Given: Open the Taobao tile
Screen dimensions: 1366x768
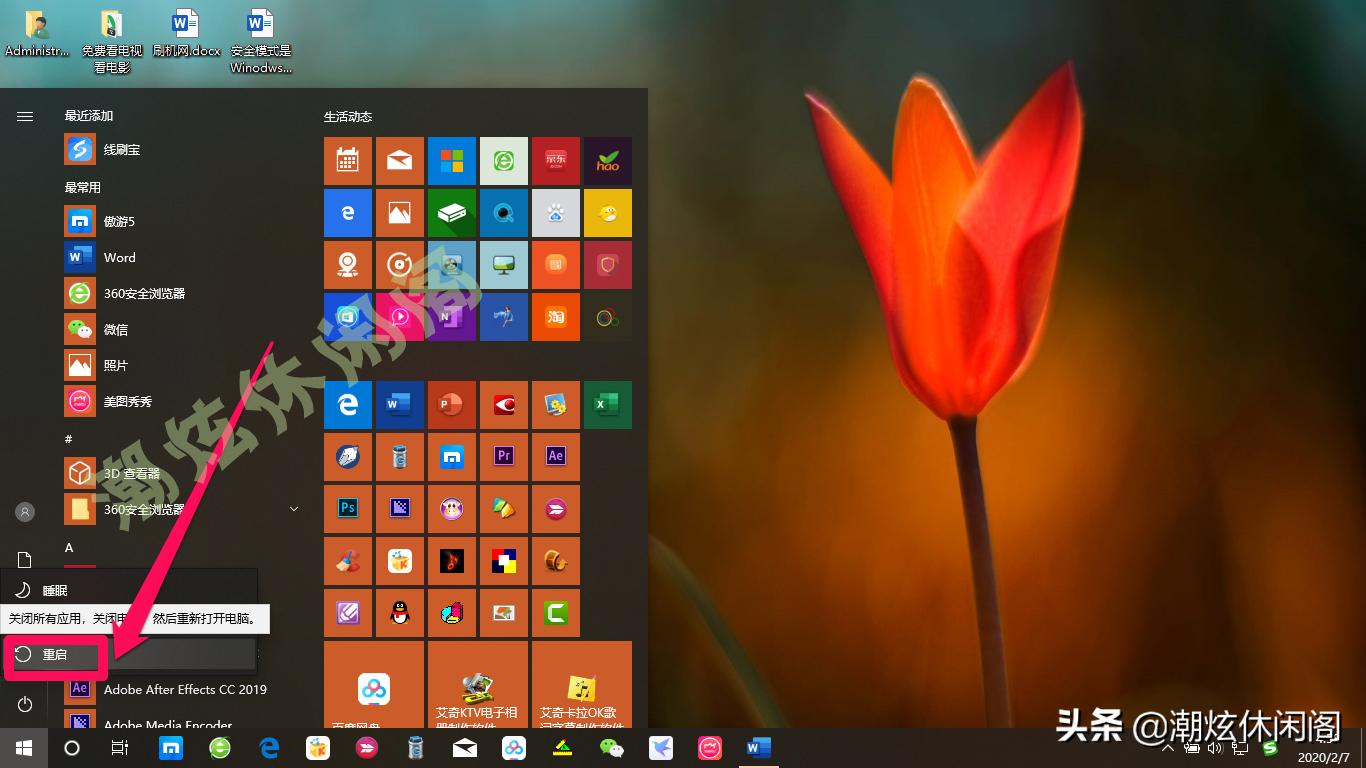Looking at the screenshot, I should (556, 317).
